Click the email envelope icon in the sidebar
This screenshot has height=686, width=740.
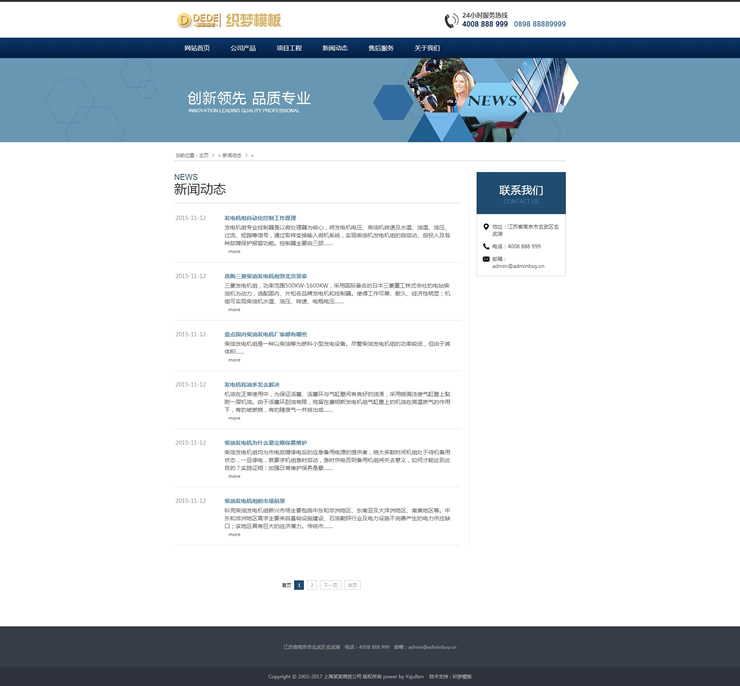pyautogui.click(x=486, y=259)
